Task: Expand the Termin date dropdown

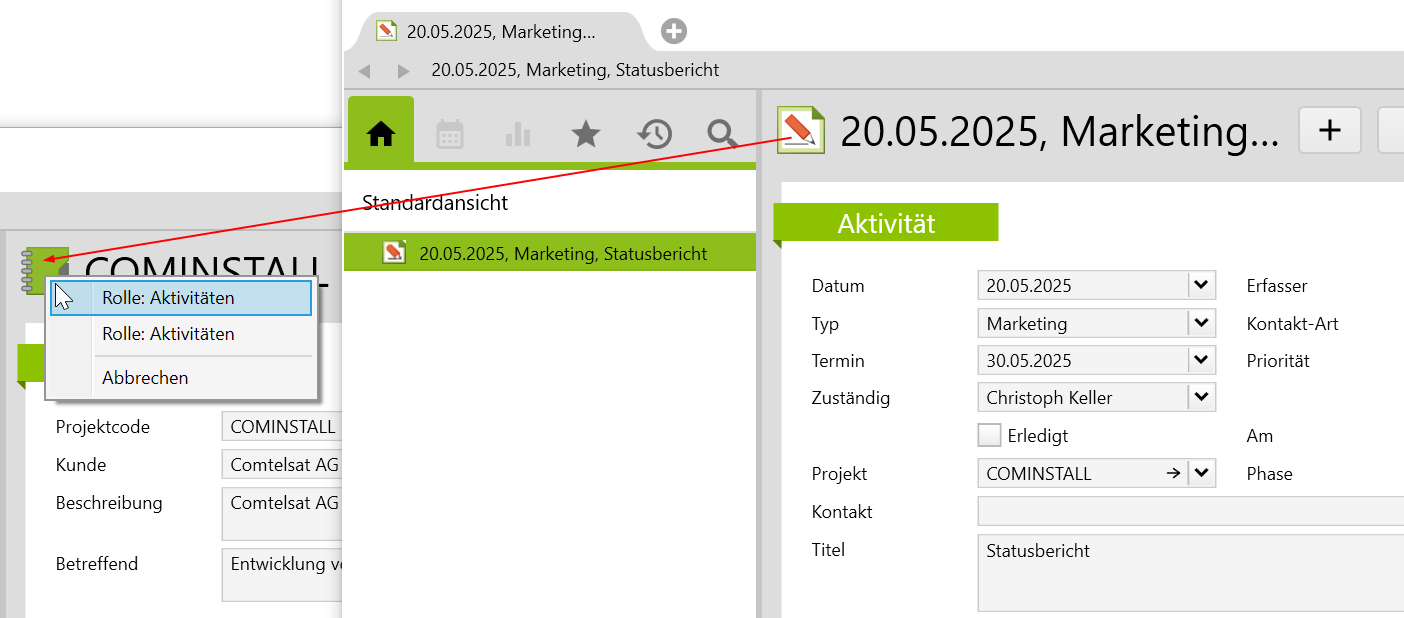Action: (x=1201, y=360)
